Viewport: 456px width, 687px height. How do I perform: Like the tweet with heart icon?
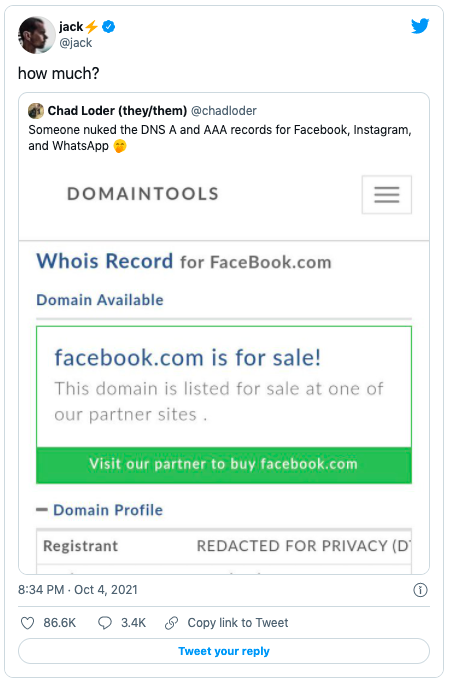click(x=28, y=623)
